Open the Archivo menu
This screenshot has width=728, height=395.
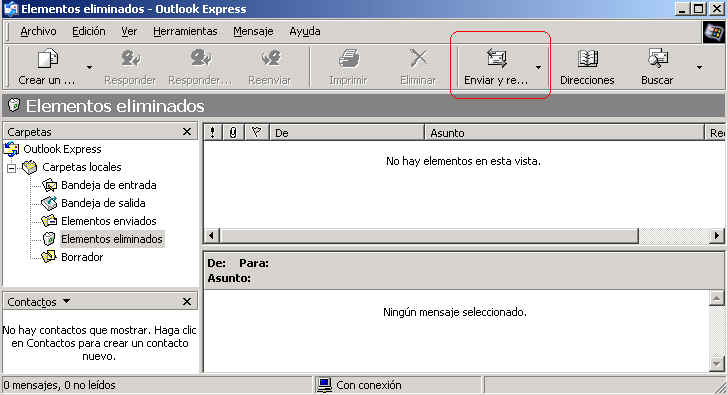click(x=39, y=32)
